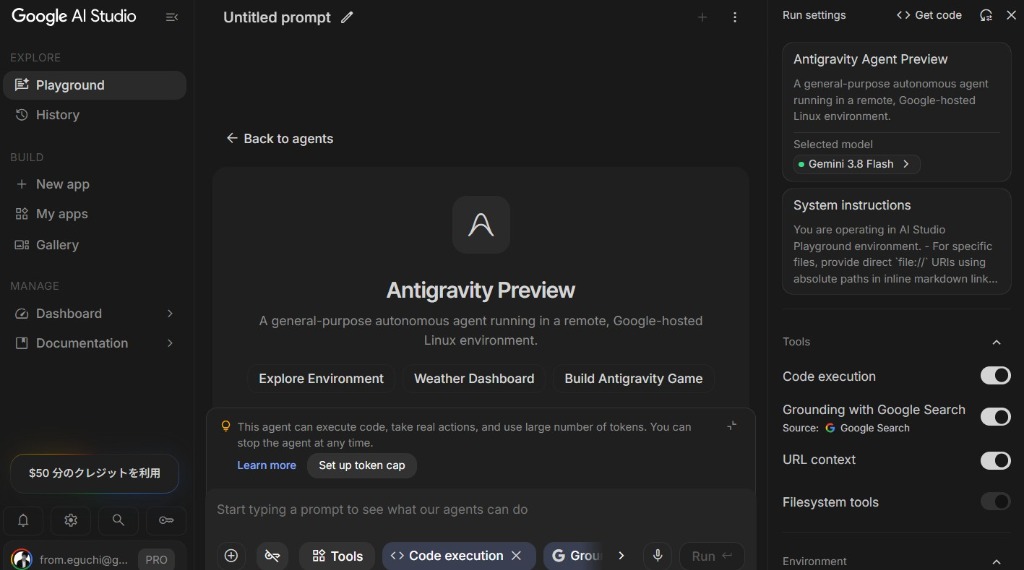Viewport: 1024px width, 570px height.
Task: Click the microphone icon
Action: click(658, 556)
